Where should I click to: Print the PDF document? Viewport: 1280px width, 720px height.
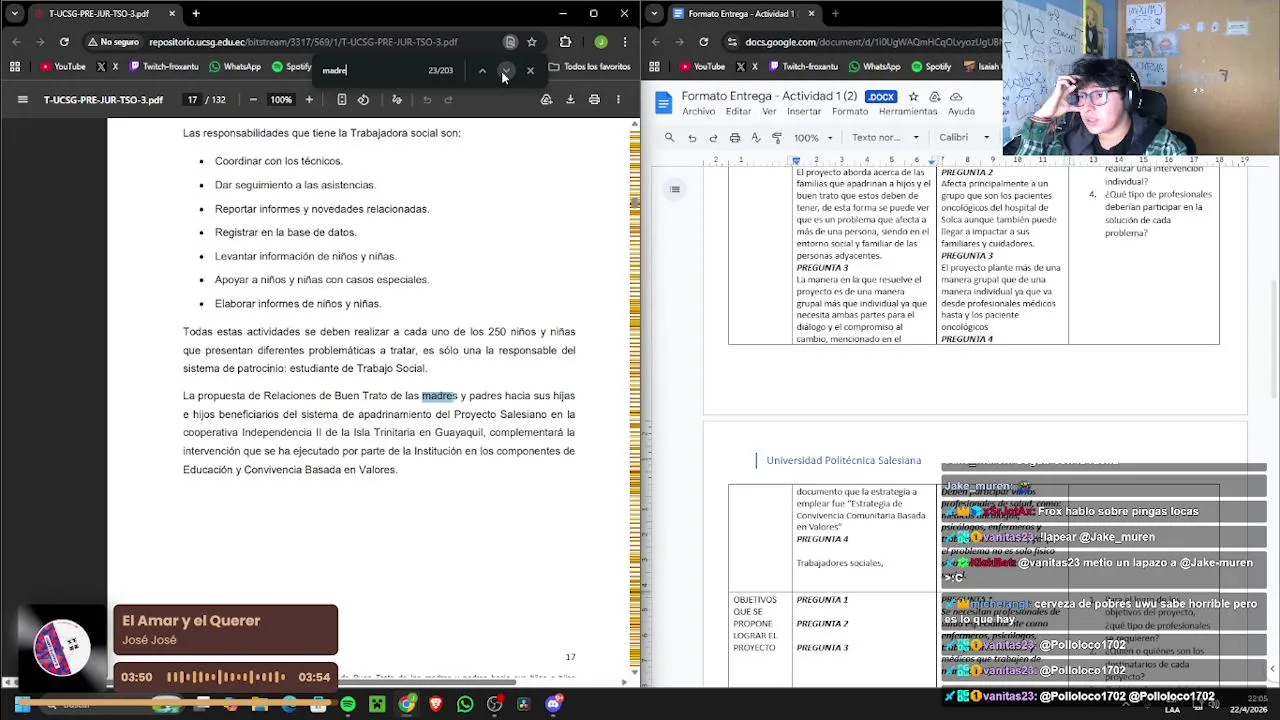click(x=594, y=100)
